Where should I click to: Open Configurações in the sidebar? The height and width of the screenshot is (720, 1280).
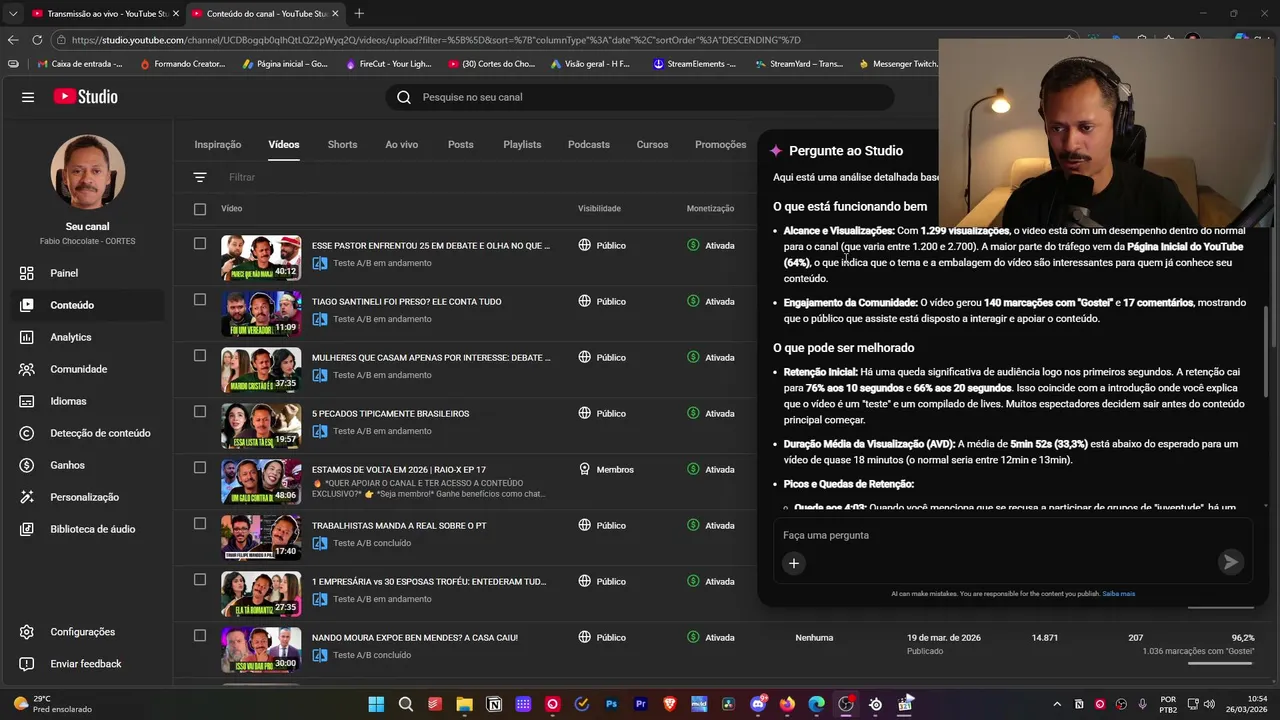[86, 632]
